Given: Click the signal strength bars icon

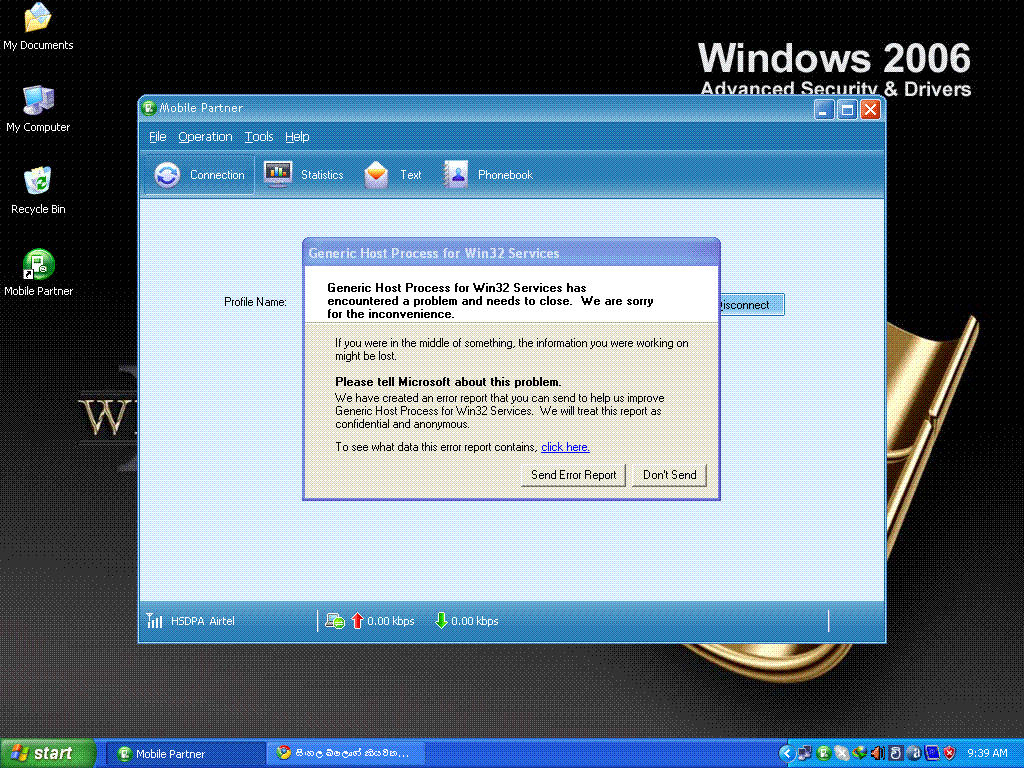Looking at the screenshot, I should 154,620.
